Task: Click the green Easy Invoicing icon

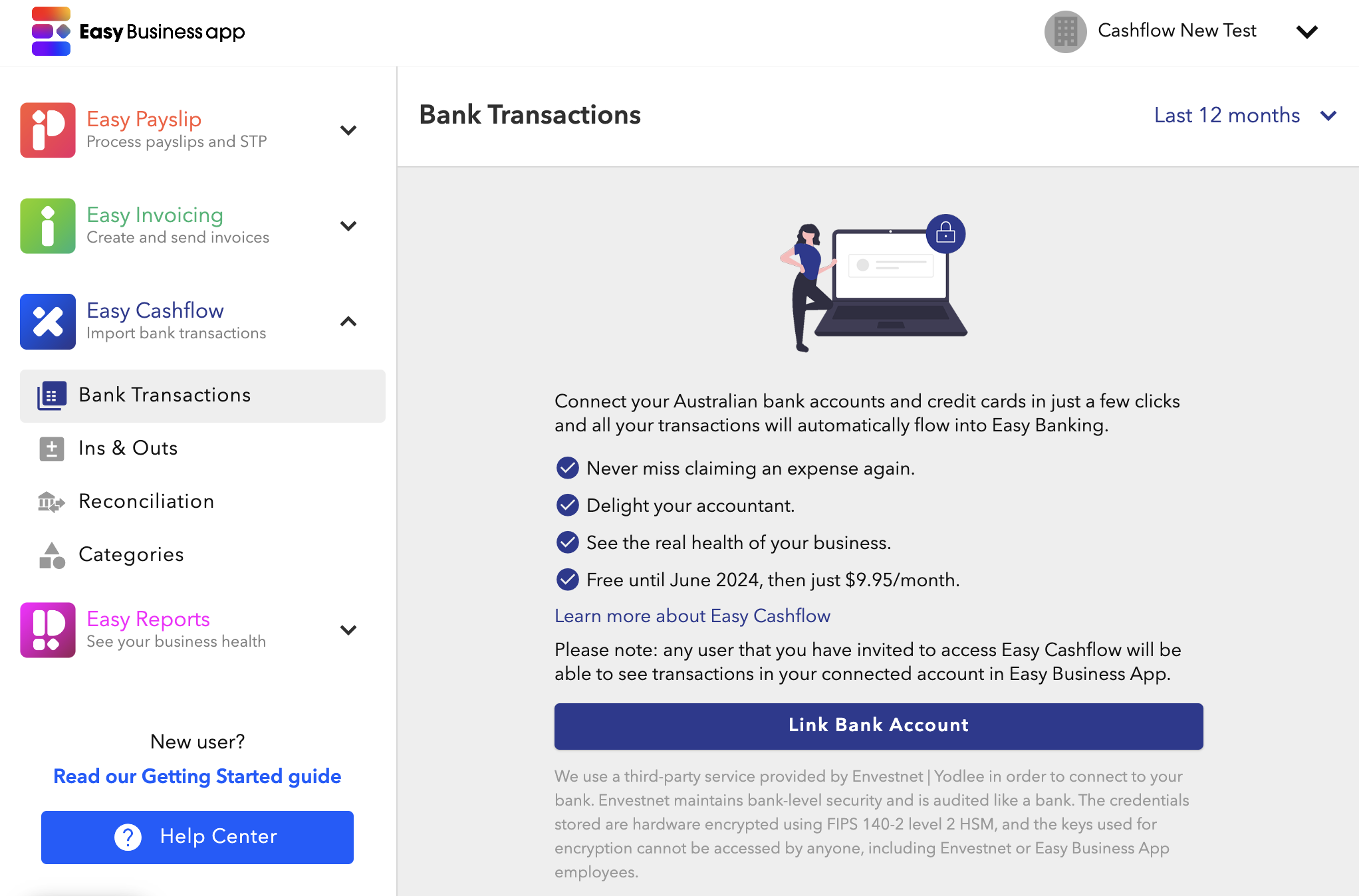Action: click(48, 226)
